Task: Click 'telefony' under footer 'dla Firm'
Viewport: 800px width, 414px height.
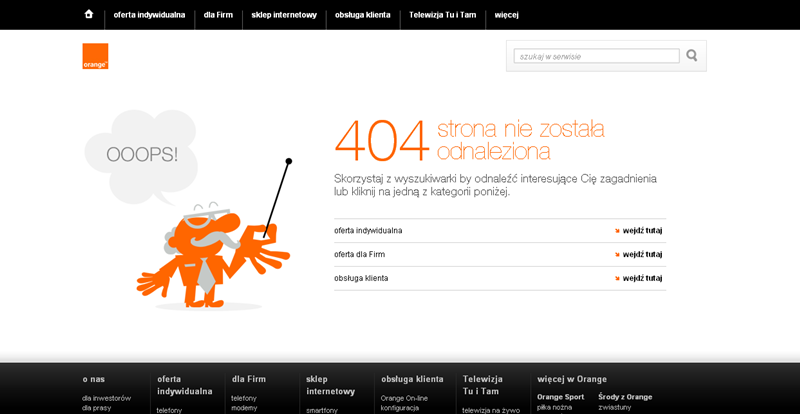Action: tap(244, 398)
